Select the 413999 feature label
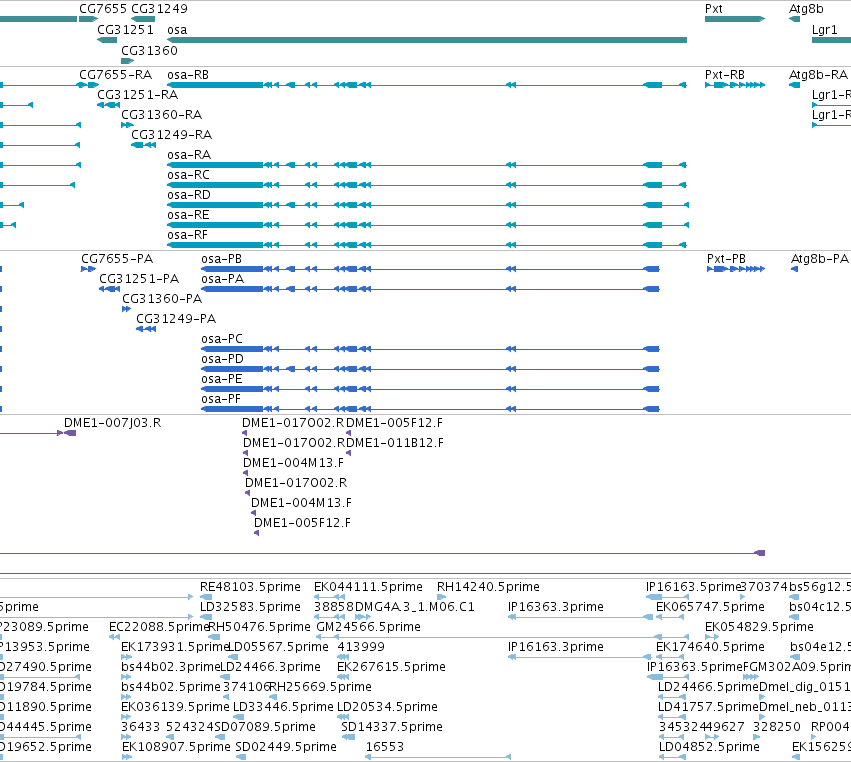The height and width of the screenshot is (762, 851). (361, 647)
